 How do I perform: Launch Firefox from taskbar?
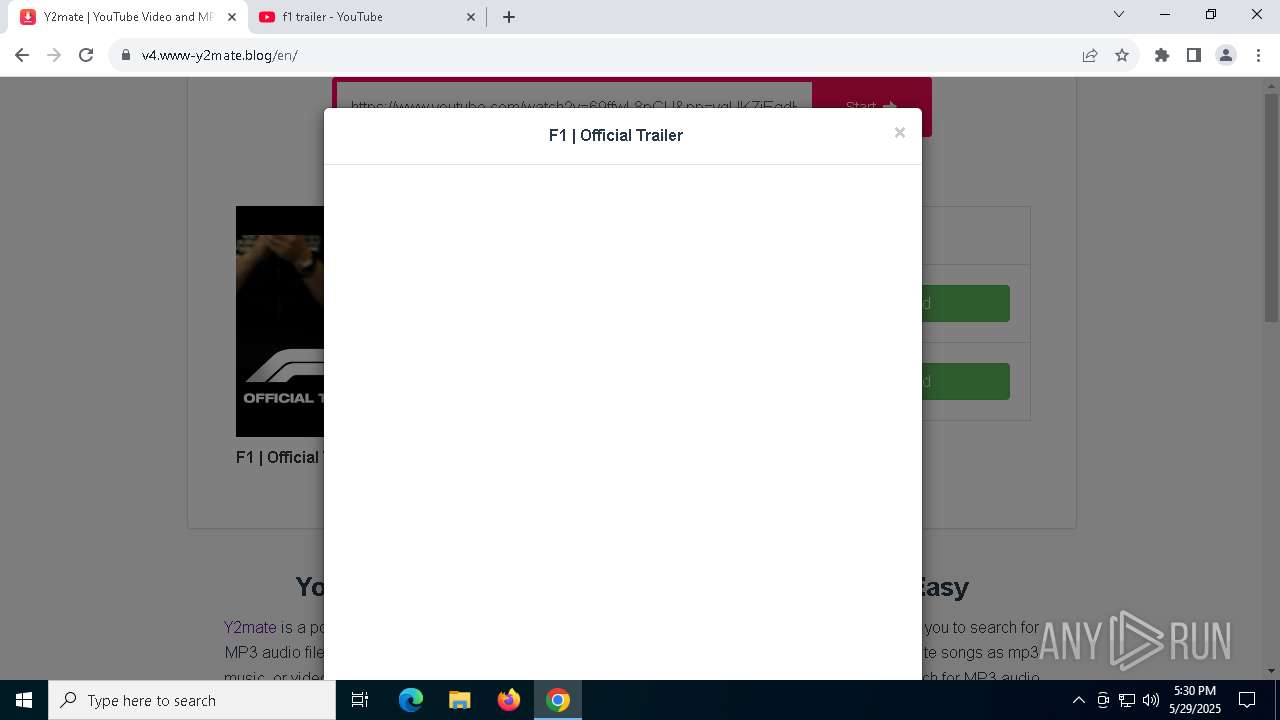[x=508, y=700]
